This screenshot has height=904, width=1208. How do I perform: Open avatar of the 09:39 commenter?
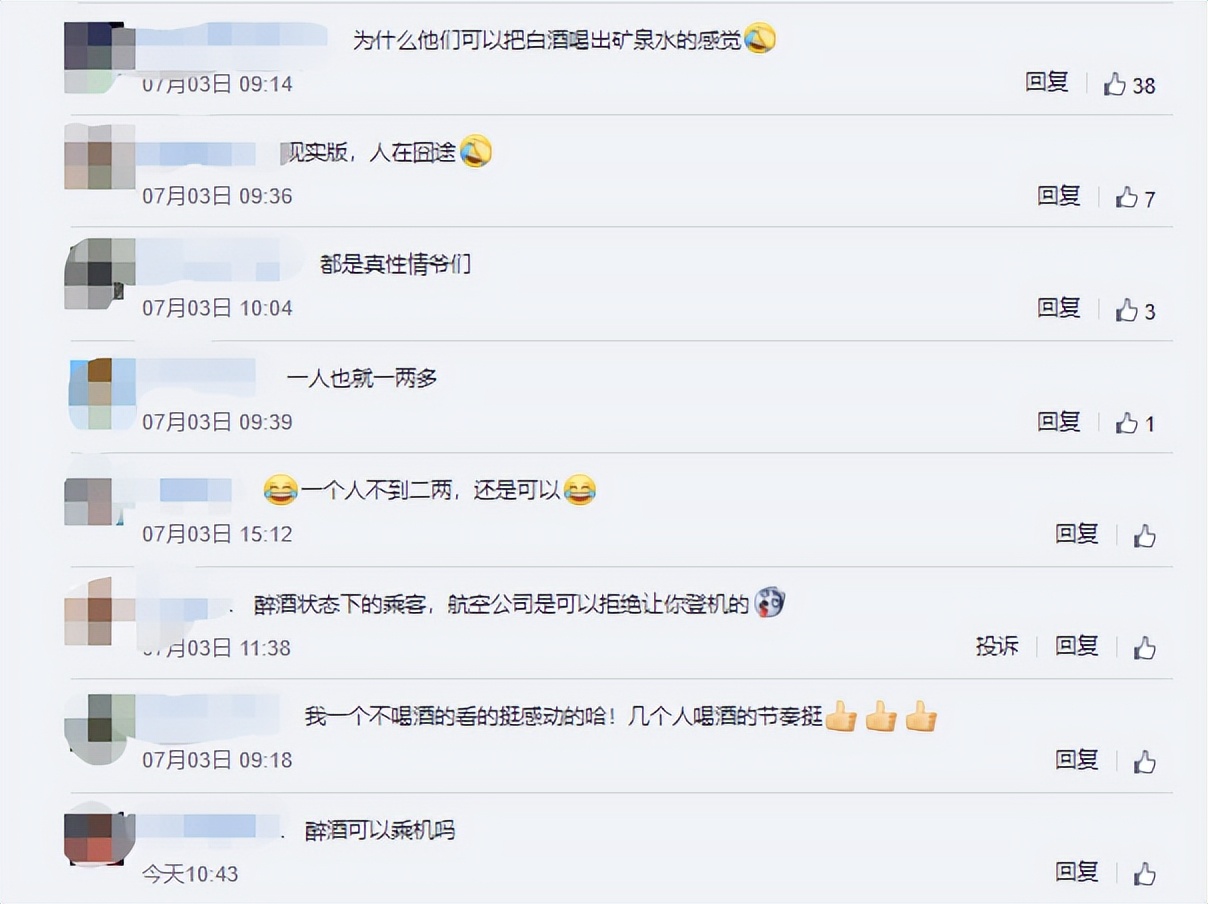(102, 394)
